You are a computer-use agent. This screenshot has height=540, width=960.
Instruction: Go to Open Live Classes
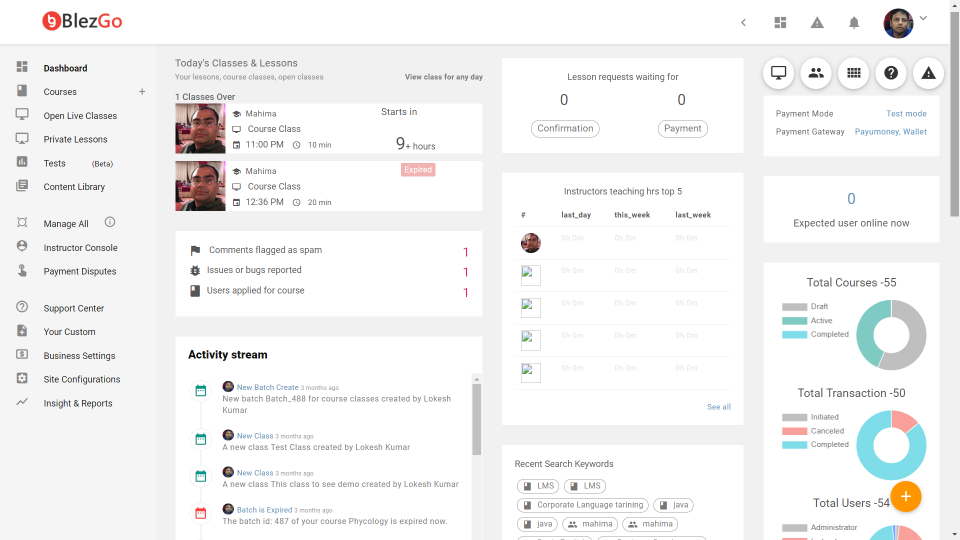[x=80, y=116]
